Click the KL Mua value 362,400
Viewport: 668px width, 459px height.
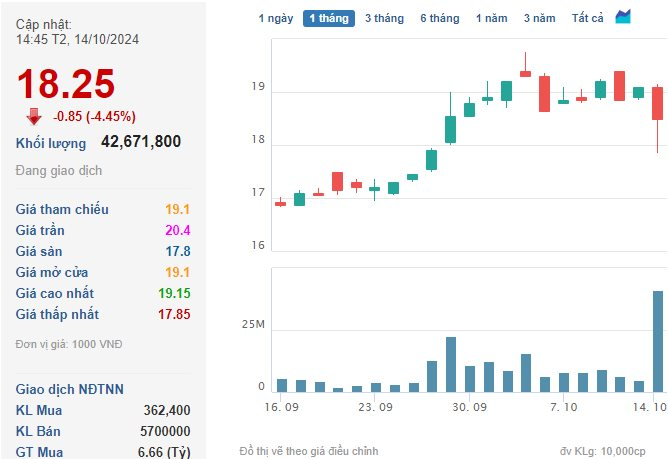click(x=167, y=410)
